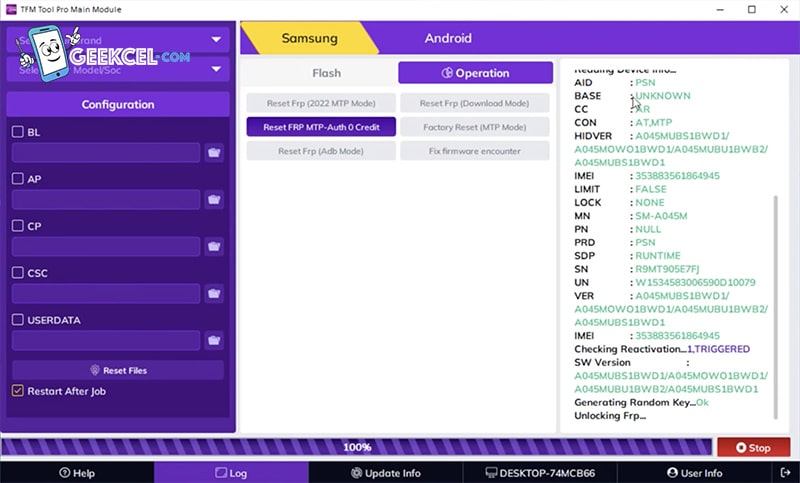The image size is (800, 483).
Task: Click the LIMIT value FALSE
Action: pyautogui.click(x=651, y=189)
